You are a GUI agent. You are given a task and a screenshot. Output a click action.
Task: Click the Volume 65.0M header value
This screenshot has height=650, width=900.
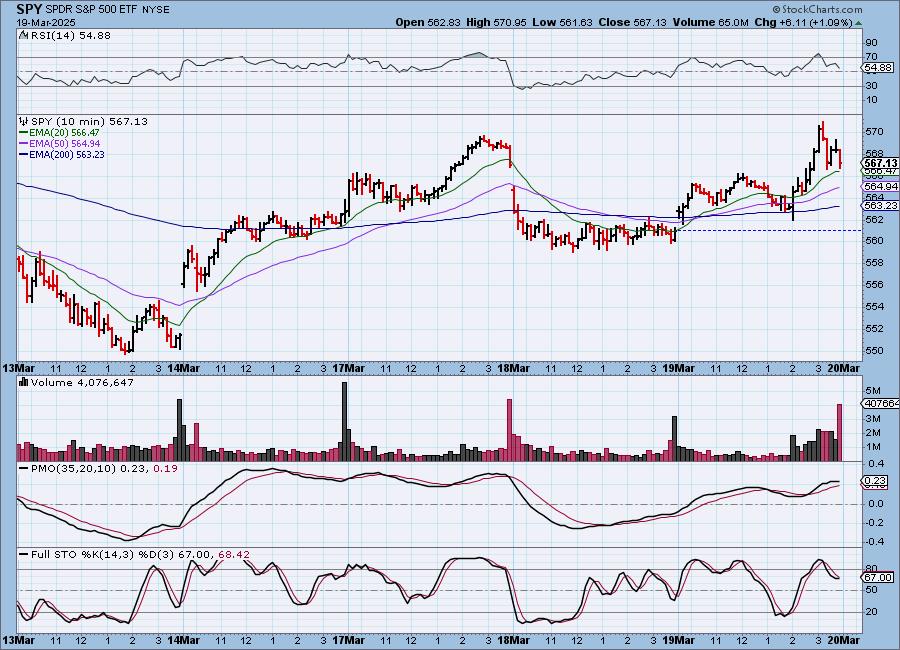[710, 22]
